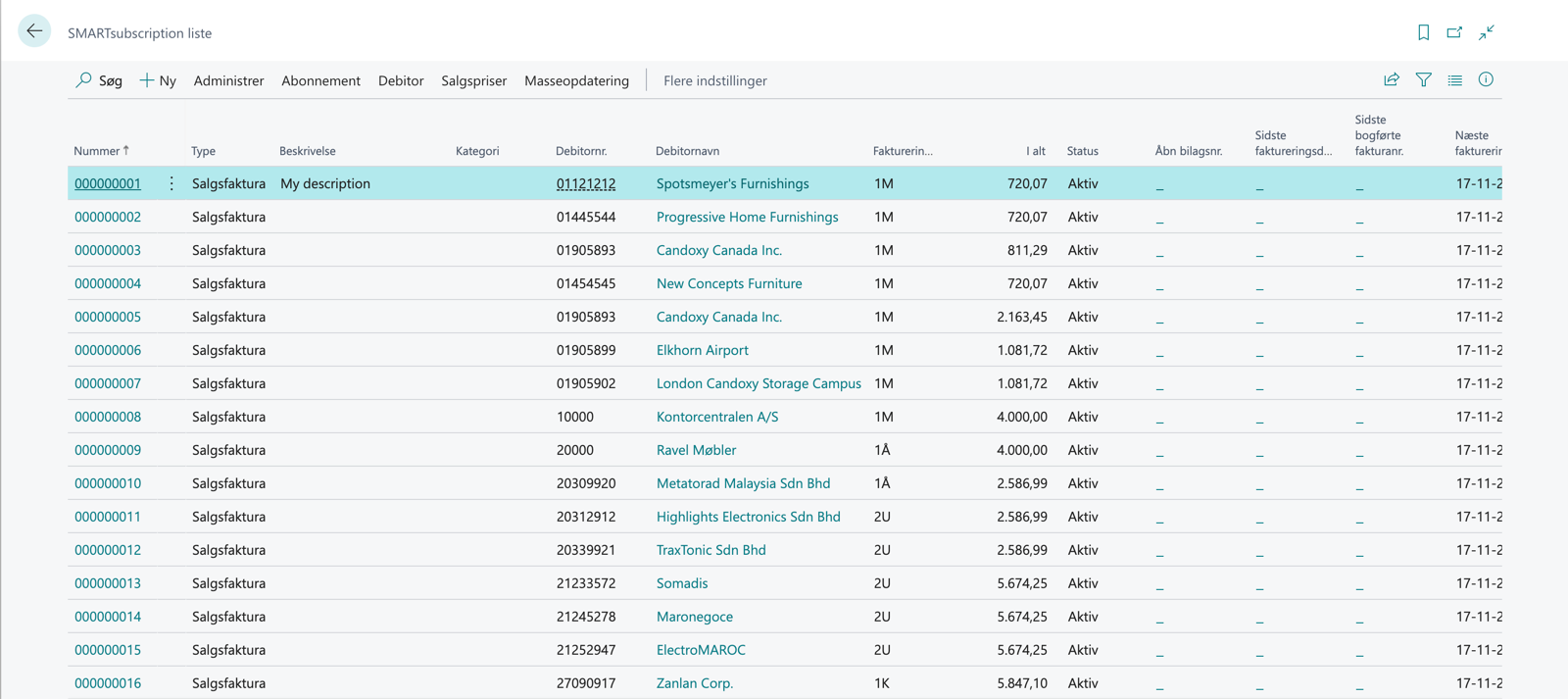The width and height of the screenshot is (1568, 699).
Task: Open subscription 000000002 link
Action: [108, 217]
